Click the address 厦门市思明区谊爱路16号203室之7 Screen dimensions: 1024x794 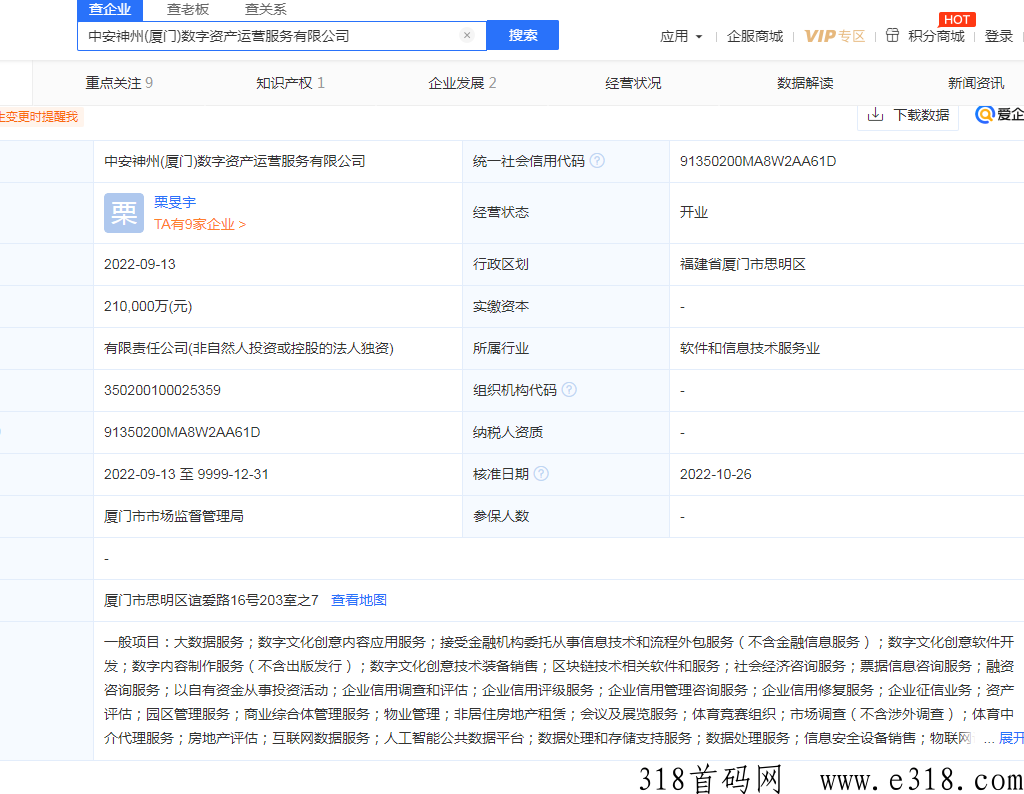click(x=211, y=600)
